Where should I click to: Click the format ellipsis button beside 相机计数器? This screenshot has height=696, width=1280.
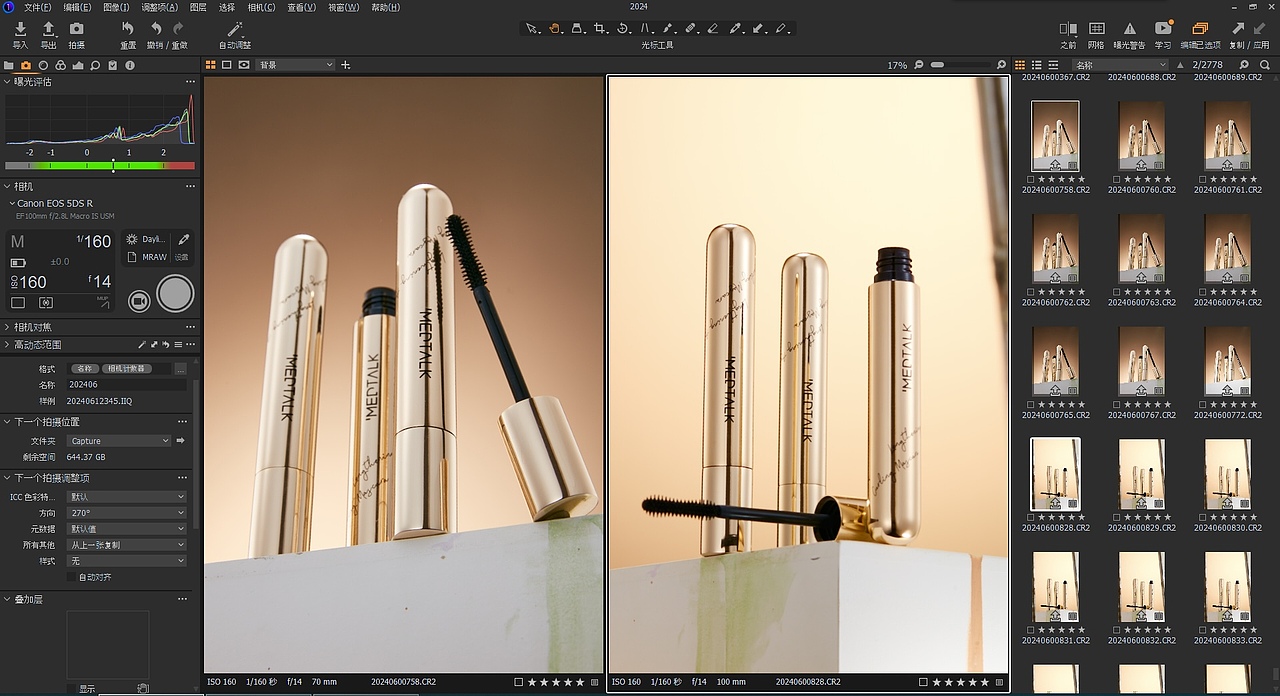180,369
